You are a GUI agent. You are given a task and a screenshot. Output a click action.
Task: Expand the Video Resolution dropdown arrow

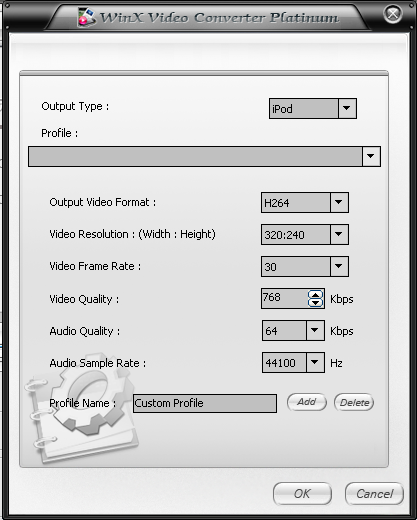(339, 234)
